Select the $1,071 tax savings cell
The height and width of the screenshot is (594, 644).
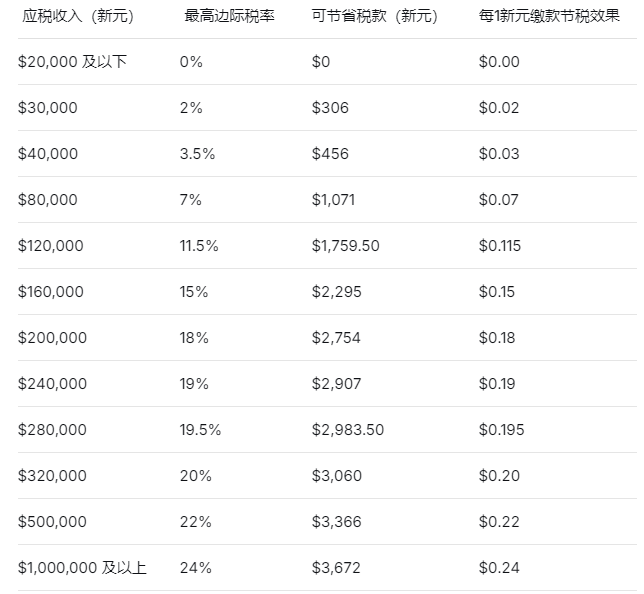pos(333,200)
